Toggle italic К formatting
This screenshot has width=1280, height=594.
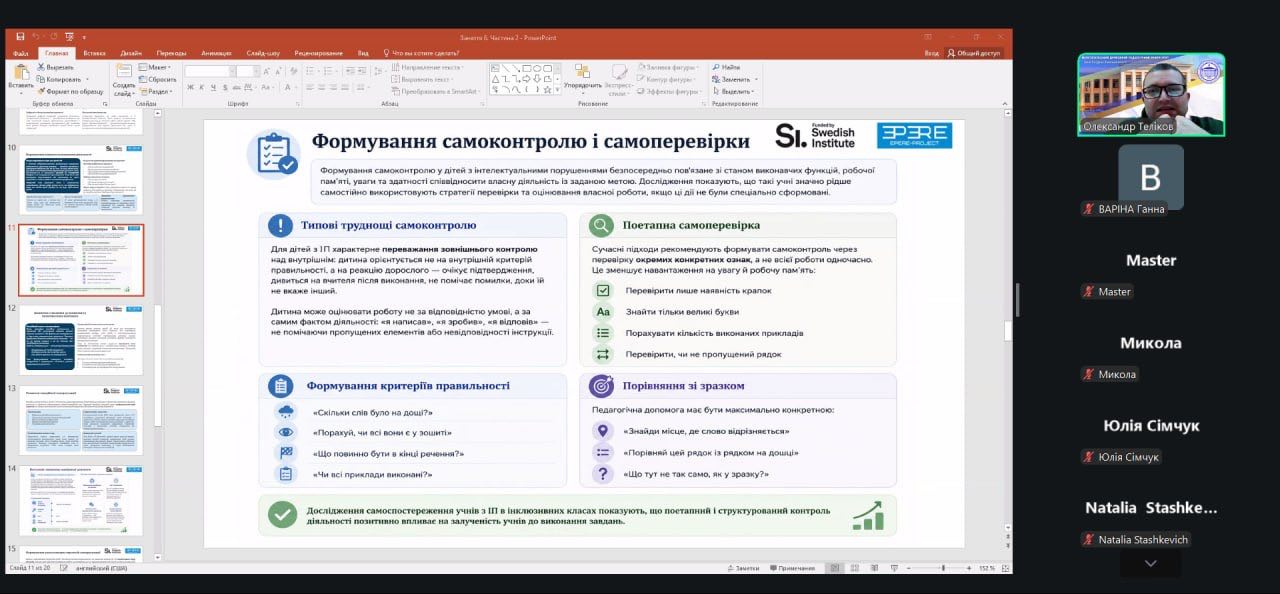(201, 88)
